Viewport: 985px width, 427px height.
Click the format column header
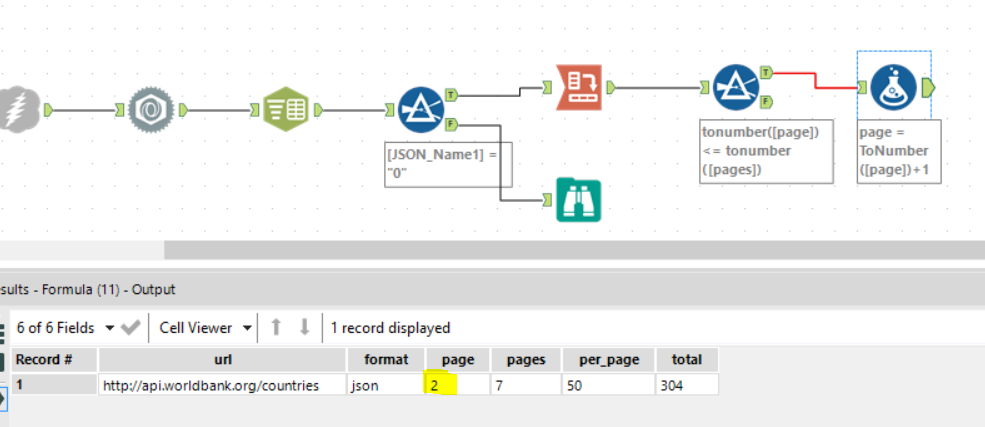click(x=386, y=360)
